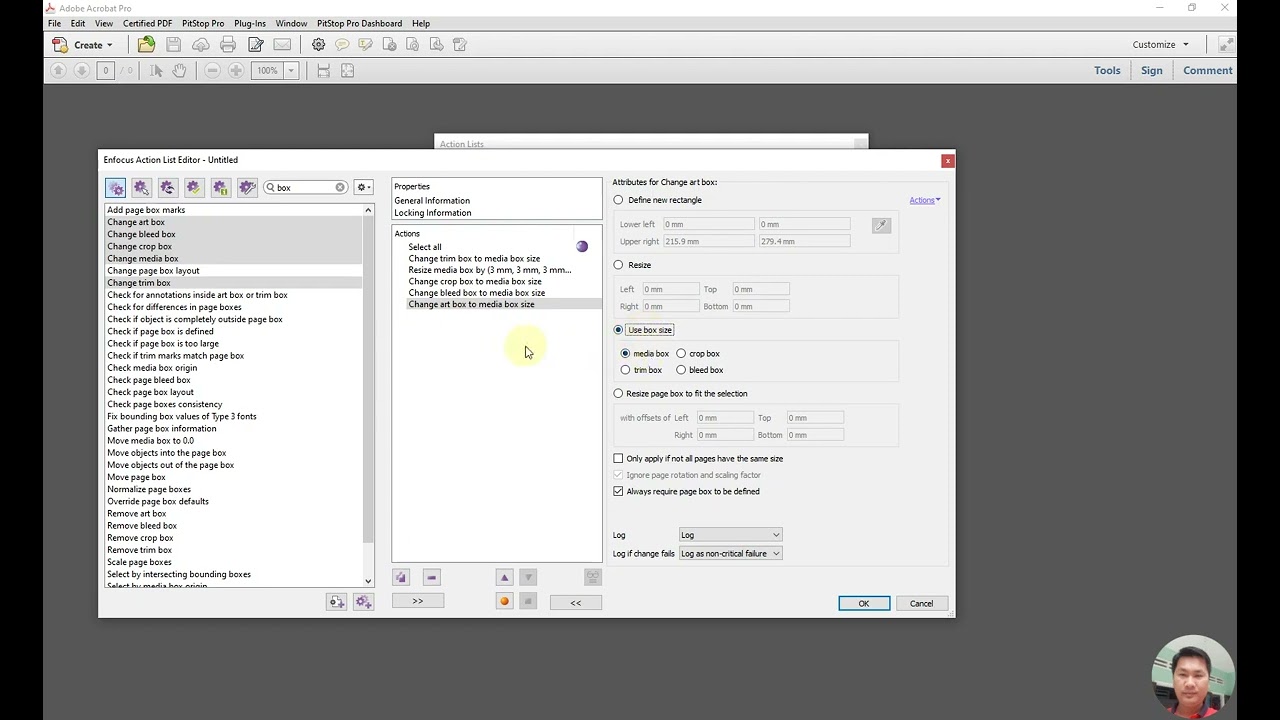
Task: Open the Plug-Ins menu
Action: pyautogui.click(x=250, y=23)
